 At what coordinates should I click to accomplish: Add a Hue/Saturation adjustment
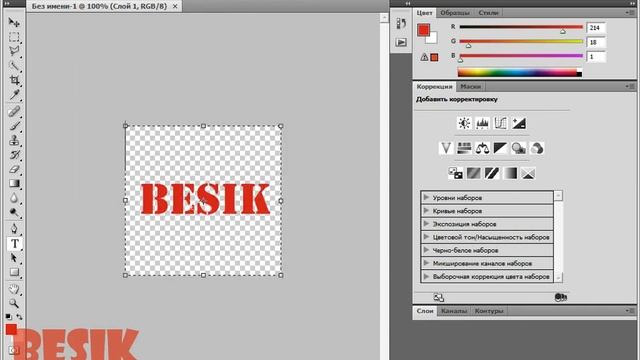pos(464,148)
